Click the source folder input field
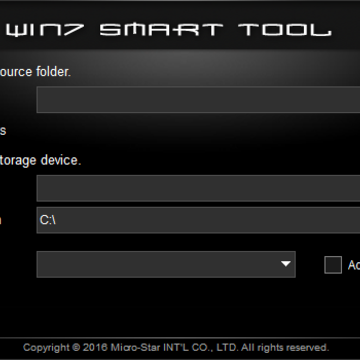Screen dimensions: 360x360 [x=198, y=100]
